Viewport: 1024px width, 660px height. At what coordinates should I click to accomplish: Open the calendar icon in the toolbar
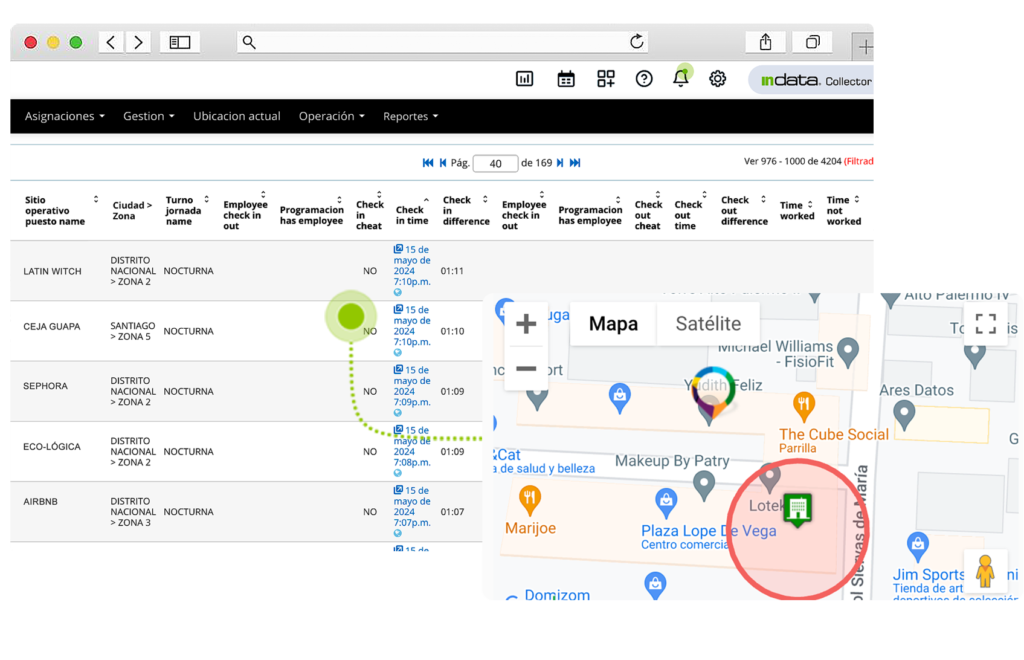click(x=565, y=78)
